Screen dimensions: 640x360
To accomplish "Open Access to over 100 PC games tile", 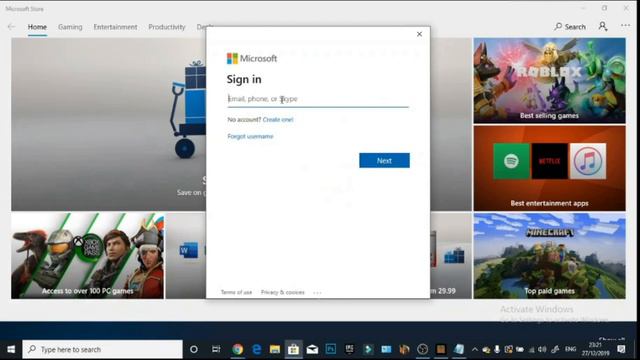I will tap(87, 256).
